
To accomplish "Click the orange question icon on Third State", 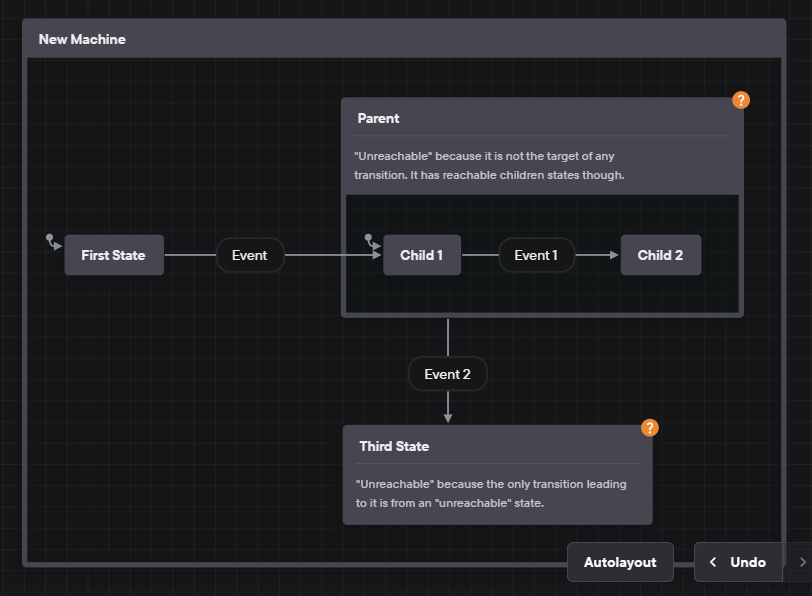I will pyautogui.click(x=649, y=427).
